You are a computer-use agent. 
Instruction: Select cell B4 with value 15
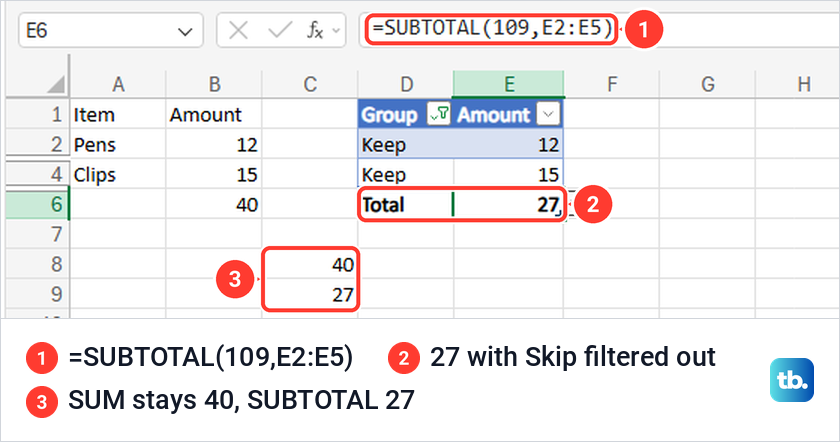(x=214, y=174)
